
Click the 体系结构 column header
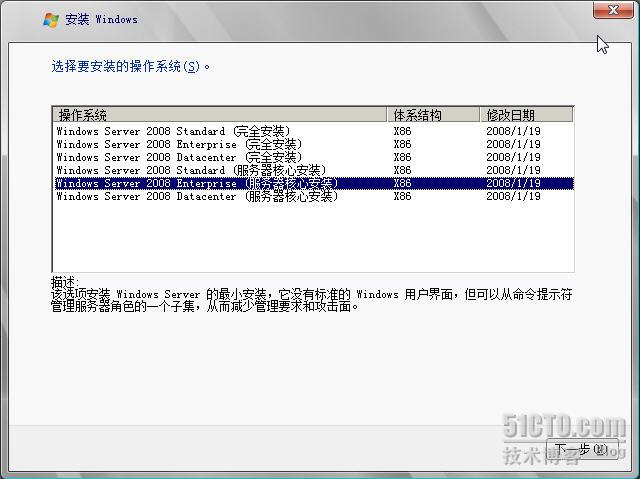[433, 115]
